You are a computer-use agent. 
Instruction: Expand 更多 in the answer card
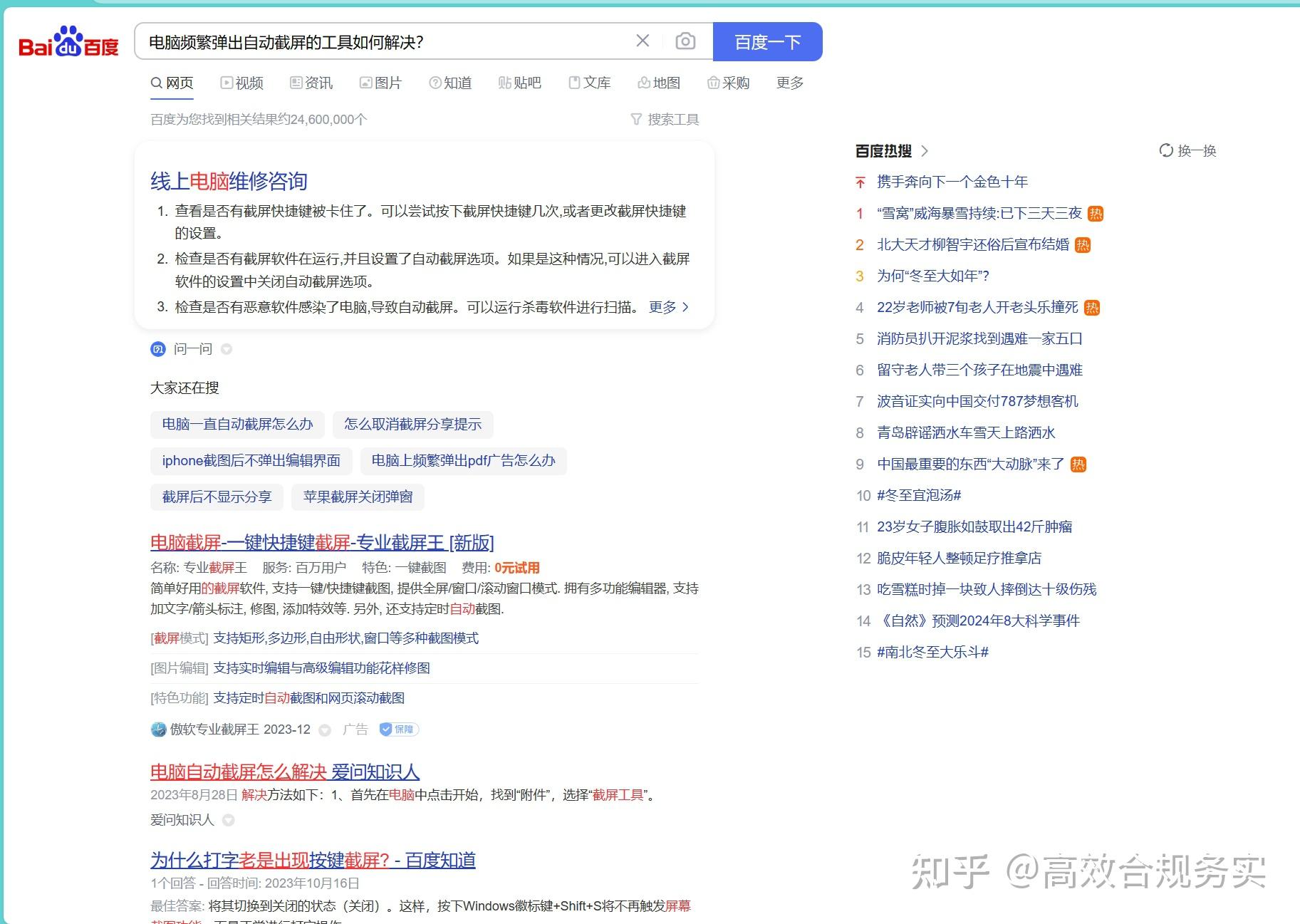(669, 307)
